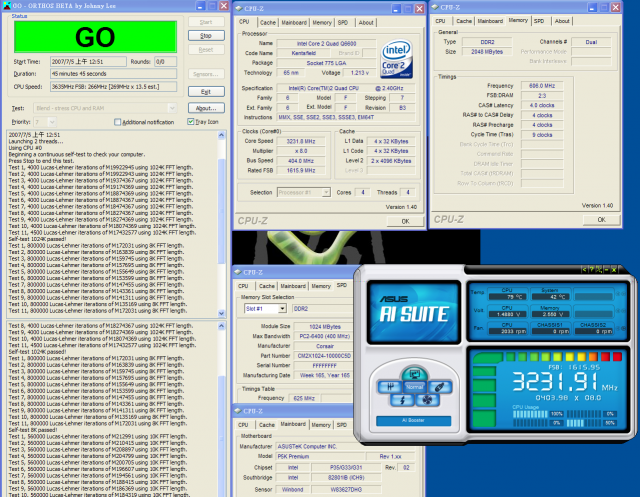This screenshot has height=497, width=640.
Task: Open About tab in CPU-Z processor window
Action: point(366,22)
